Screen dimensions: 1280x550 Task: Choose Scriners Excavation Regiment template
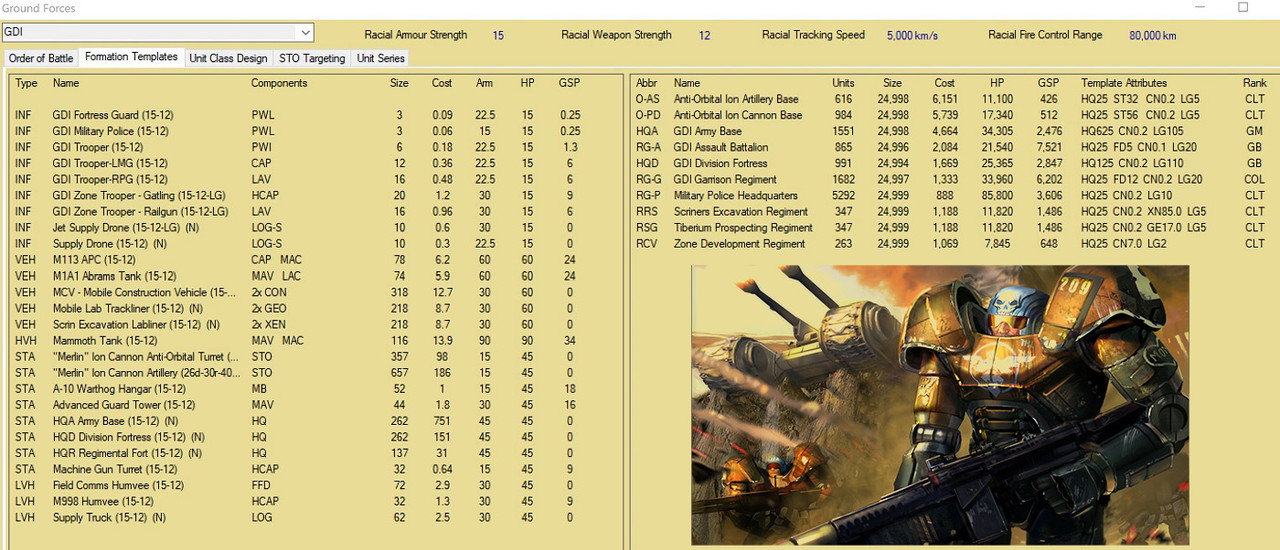[953, 211]
